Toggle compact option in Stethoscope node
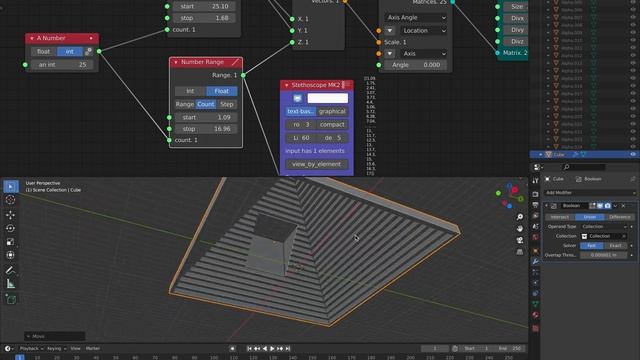Screen dimensions: 640x360 pos(332,124)
